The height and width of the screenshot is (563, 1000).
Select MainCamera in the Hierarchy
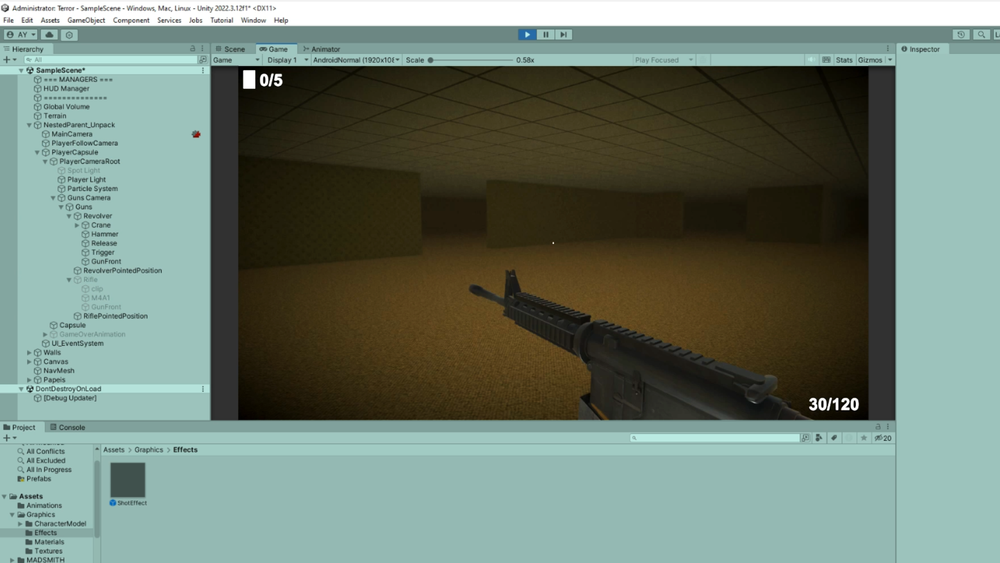[x=71, y=134]
